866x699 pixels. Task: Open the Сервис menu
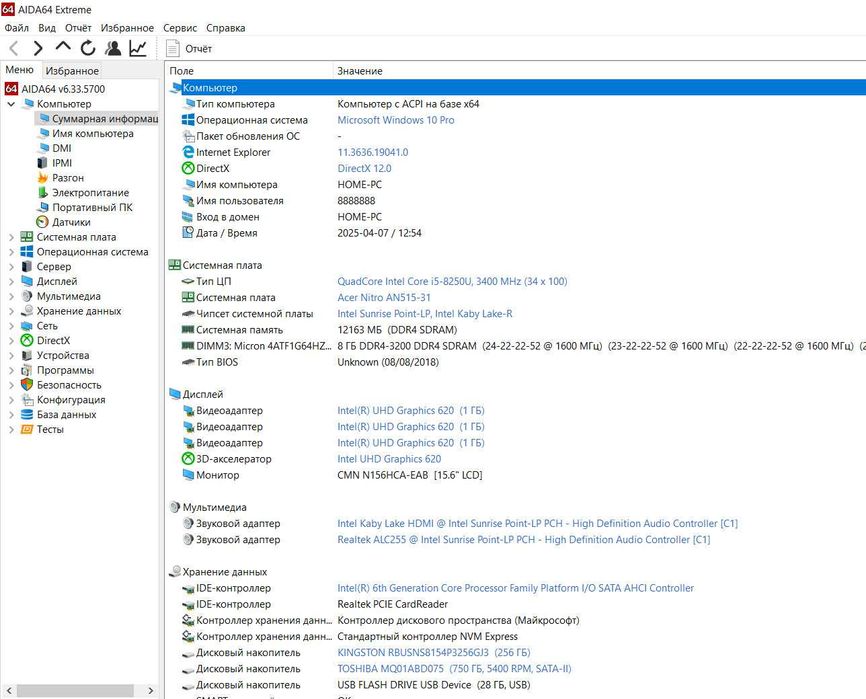coord(180,28)
